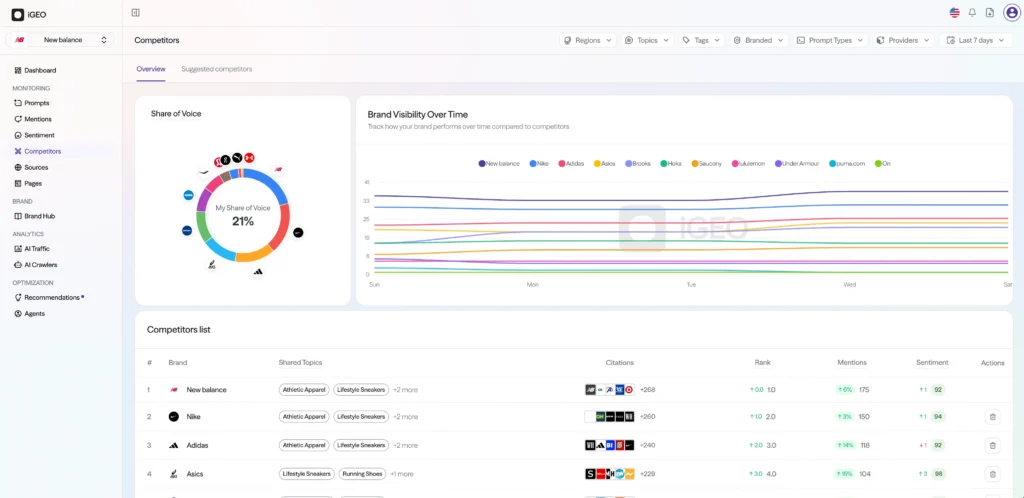Click the orange donut chart segment
This screenshot has height=498, width=1024.
click(255, 255)
